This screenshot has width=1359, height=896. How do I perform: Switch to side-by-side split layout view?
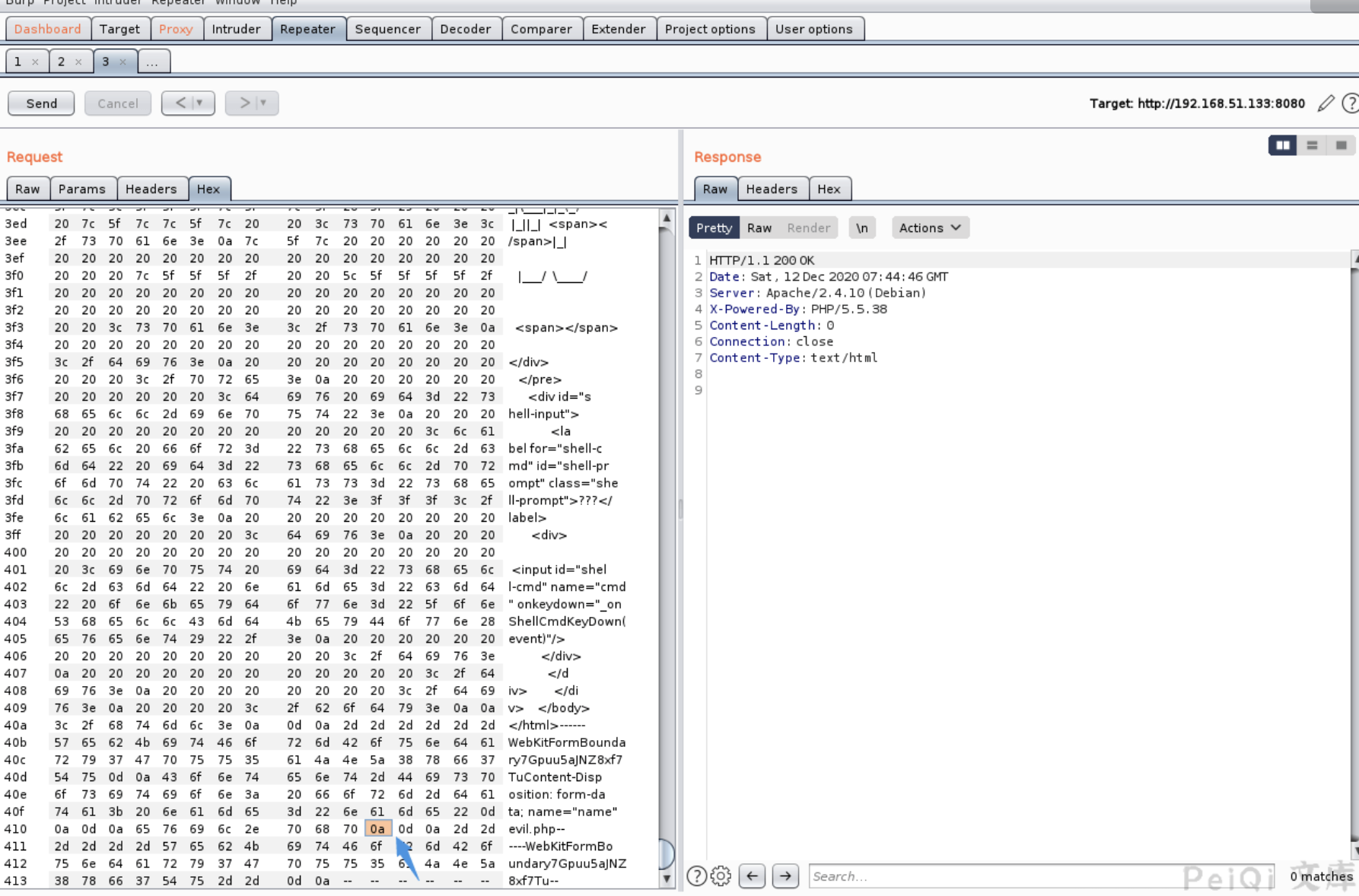point(1282,145)
